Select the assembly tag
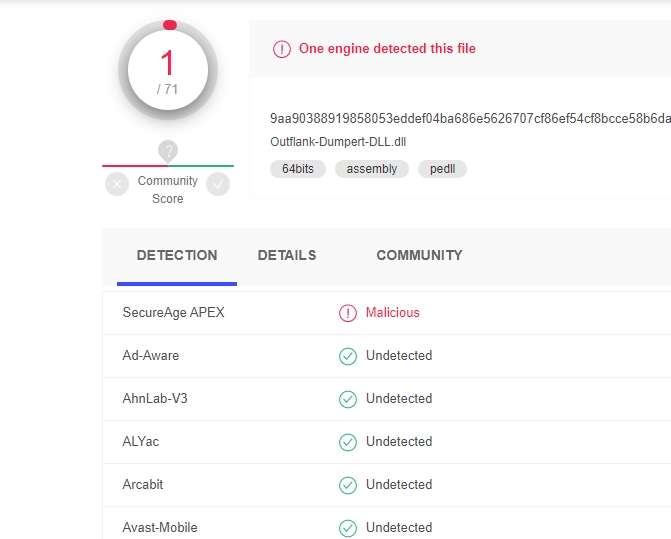Image resolution: width=671 pixels, height=539 pixels. click(x=372, y=169)
